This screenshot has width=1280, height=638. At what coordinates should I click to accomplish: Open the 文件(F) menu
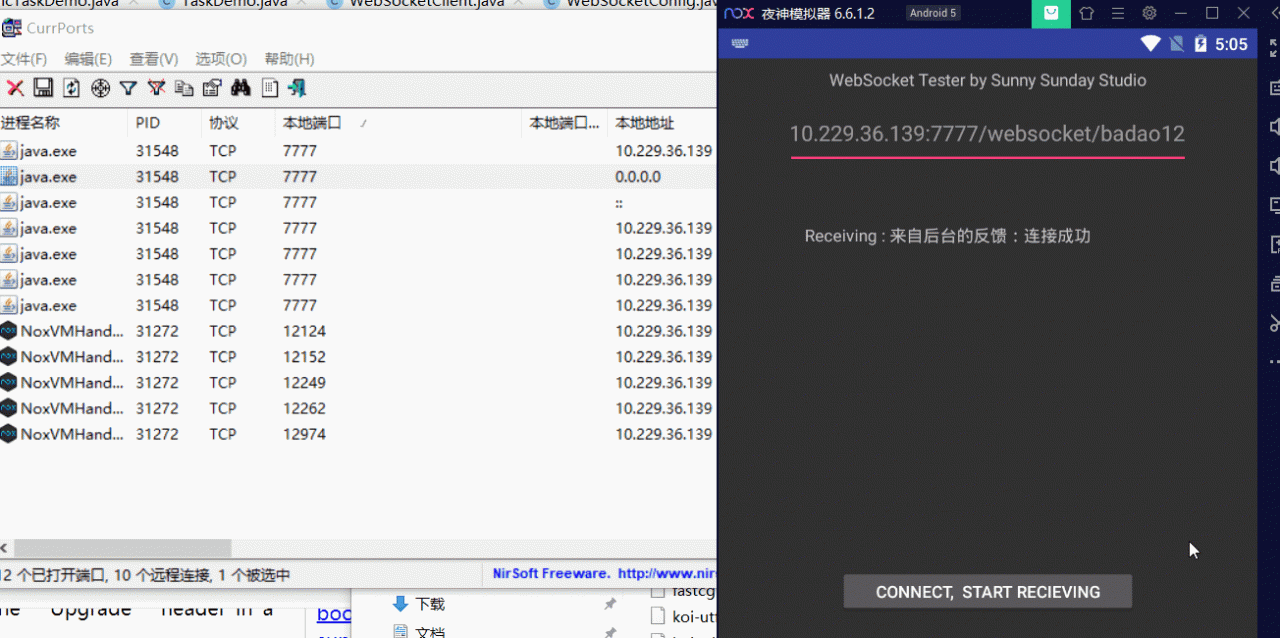coord(24,59)
